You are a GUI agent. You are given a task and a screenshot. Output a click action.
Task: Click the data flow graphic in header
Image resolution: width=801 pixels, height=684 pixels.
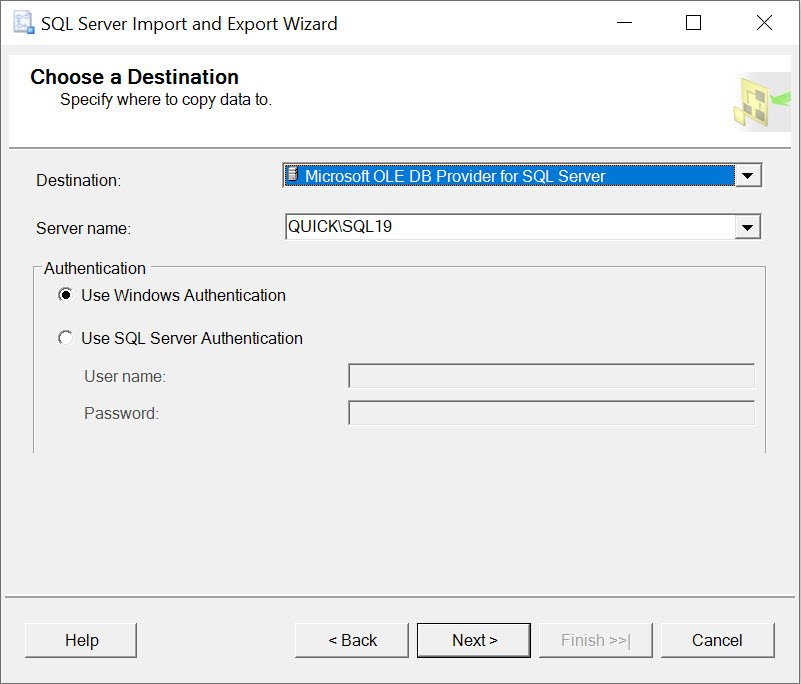[762, 102]
